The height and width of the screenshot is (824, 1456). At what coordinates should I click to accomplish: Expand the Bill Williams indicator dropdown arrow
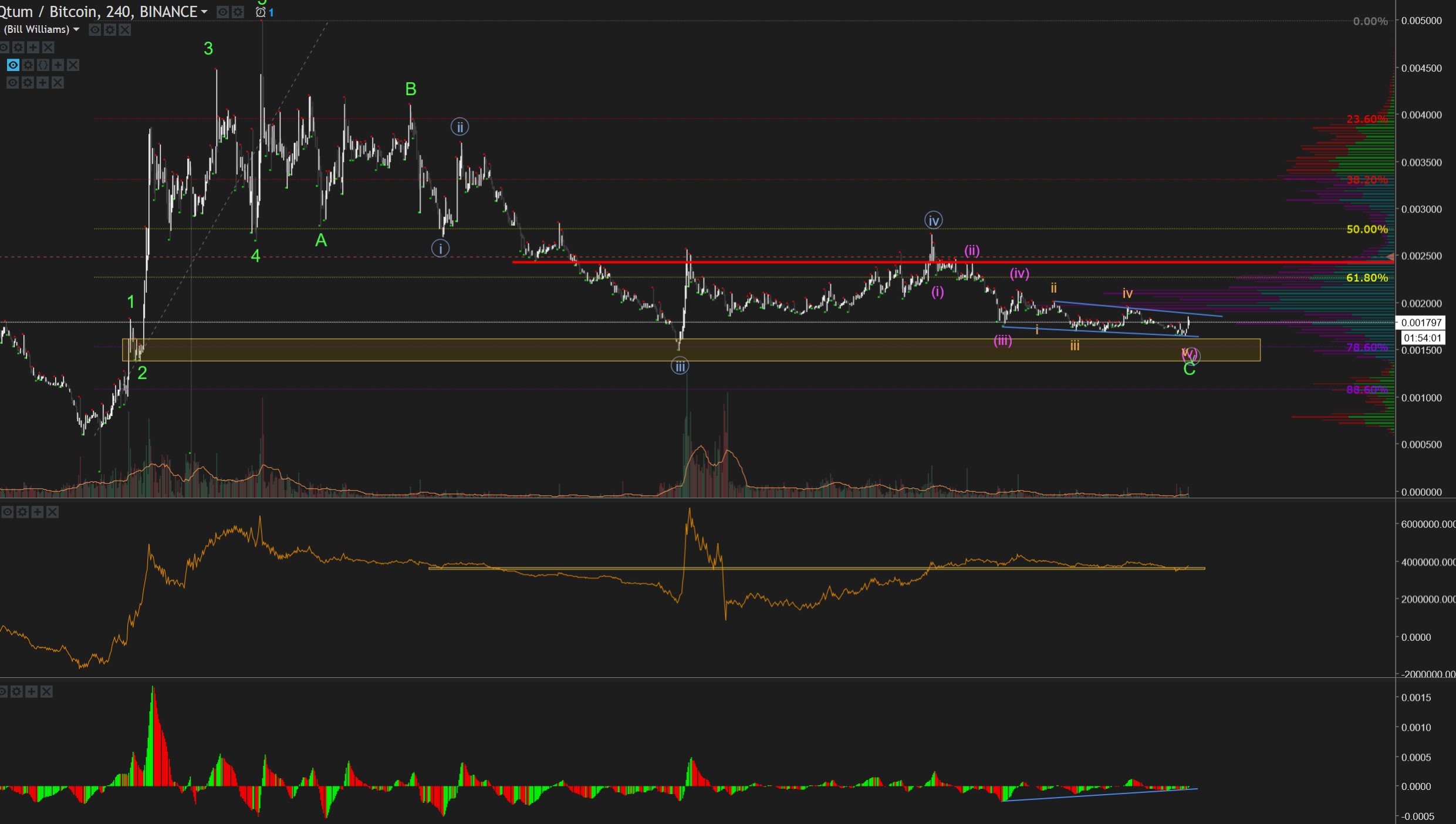76,29
